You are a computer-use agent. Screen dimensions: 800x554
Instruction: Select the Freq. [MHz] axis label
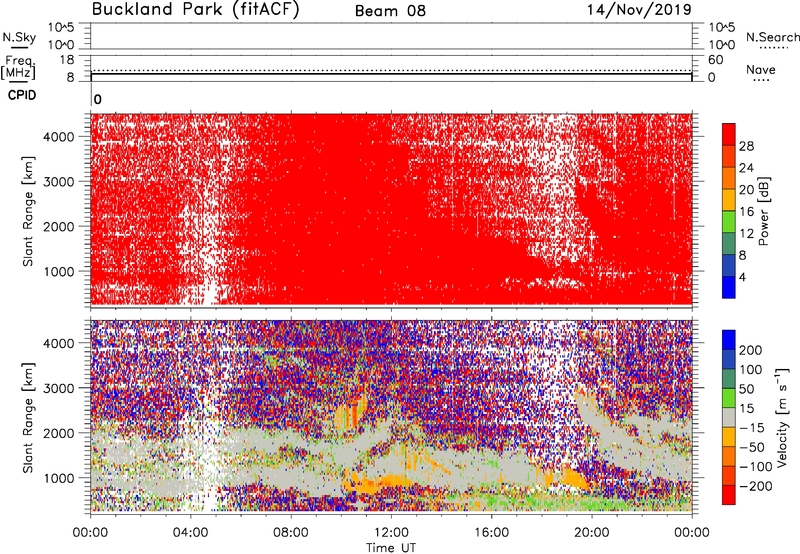[18, 68]
